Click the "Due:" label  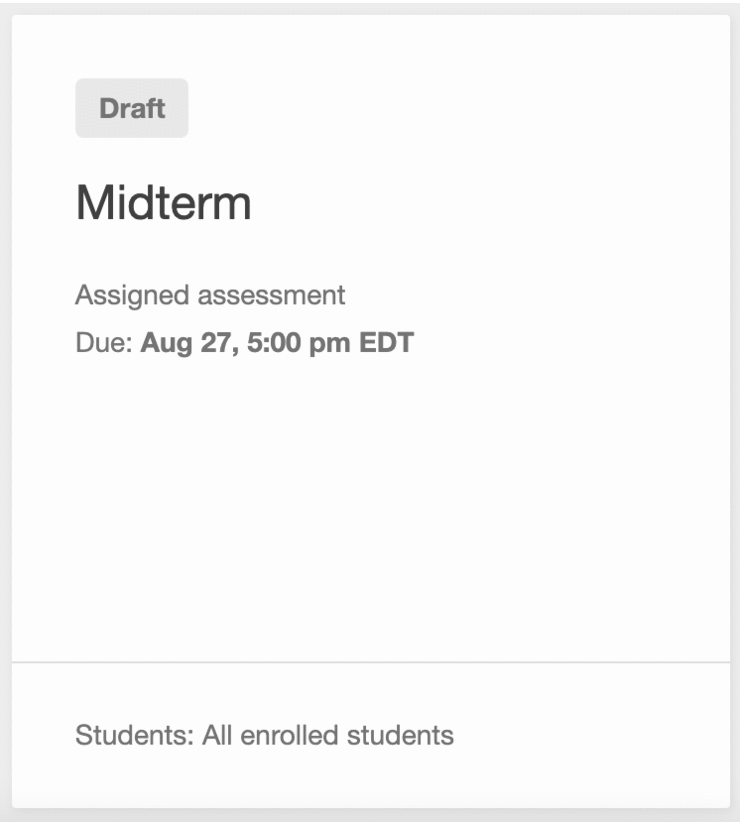click(104, 343)
